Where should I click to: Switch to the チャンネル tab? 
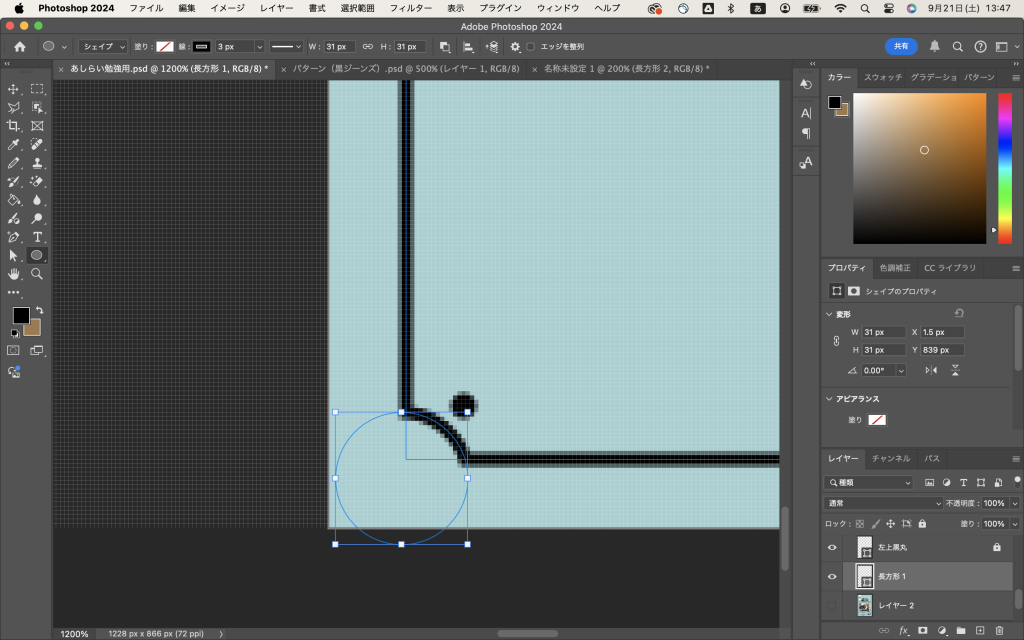click(x=891, y=458)
